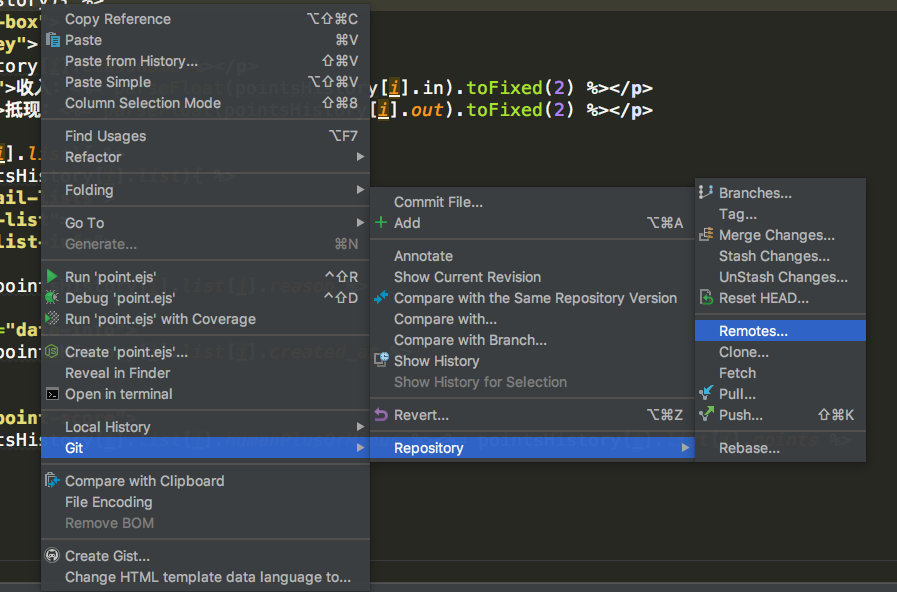Click the Branches icon in Repository submenu
Viewport: 897px width, 592px height.
(x=706, y=193)
